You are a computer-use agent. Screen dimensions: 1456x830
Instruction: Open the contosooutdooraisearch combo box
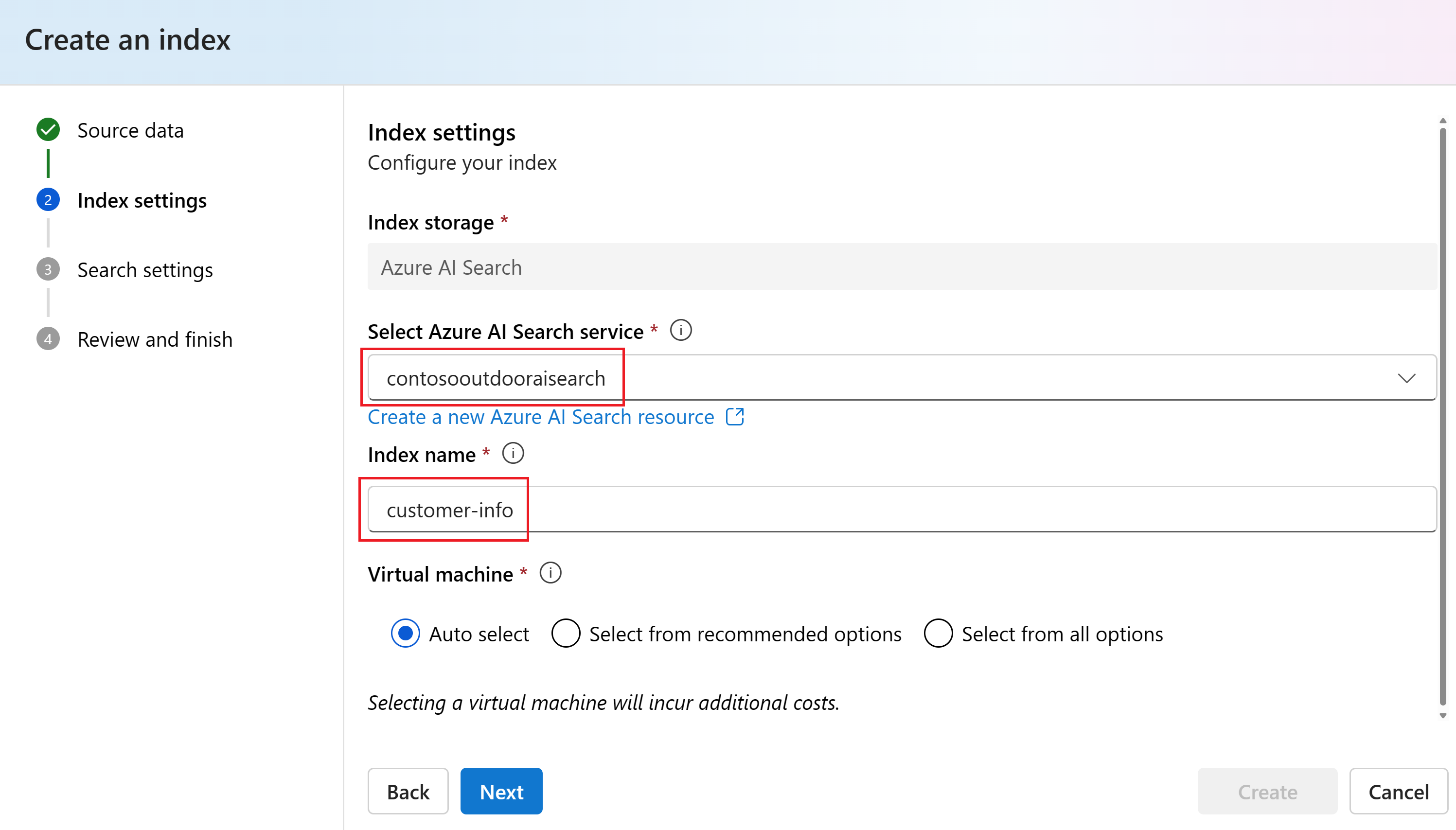coord(902,378)
